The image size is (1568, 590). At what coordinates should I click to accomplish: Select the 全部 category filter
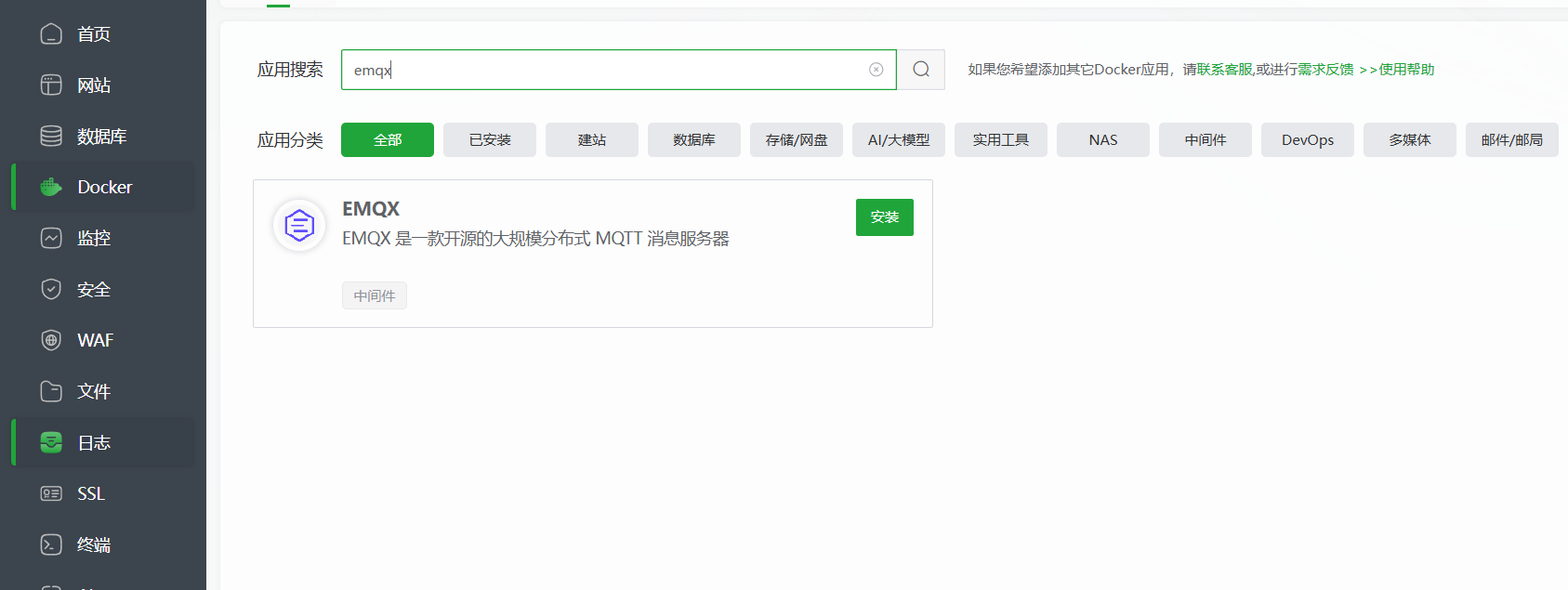point(388,140)
